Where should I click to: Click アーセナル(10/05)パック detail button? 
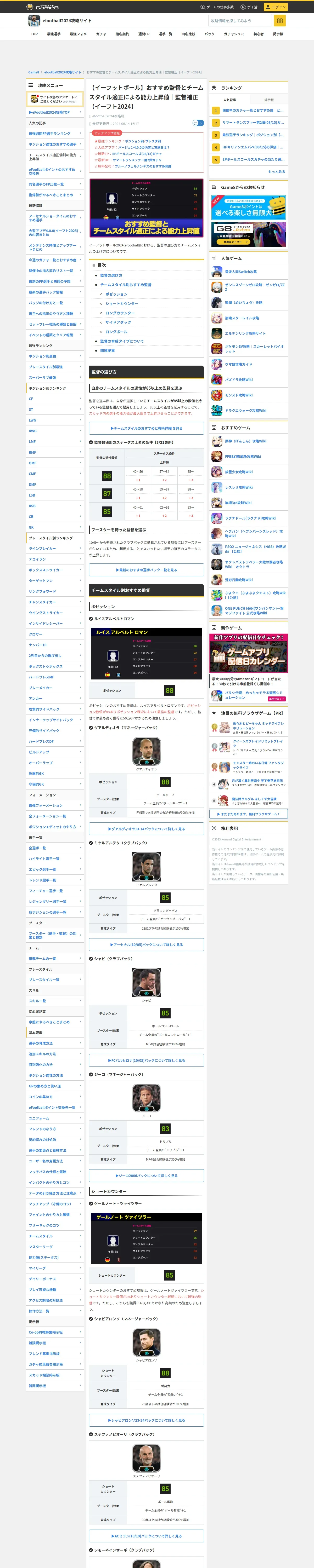click(146, 944)
